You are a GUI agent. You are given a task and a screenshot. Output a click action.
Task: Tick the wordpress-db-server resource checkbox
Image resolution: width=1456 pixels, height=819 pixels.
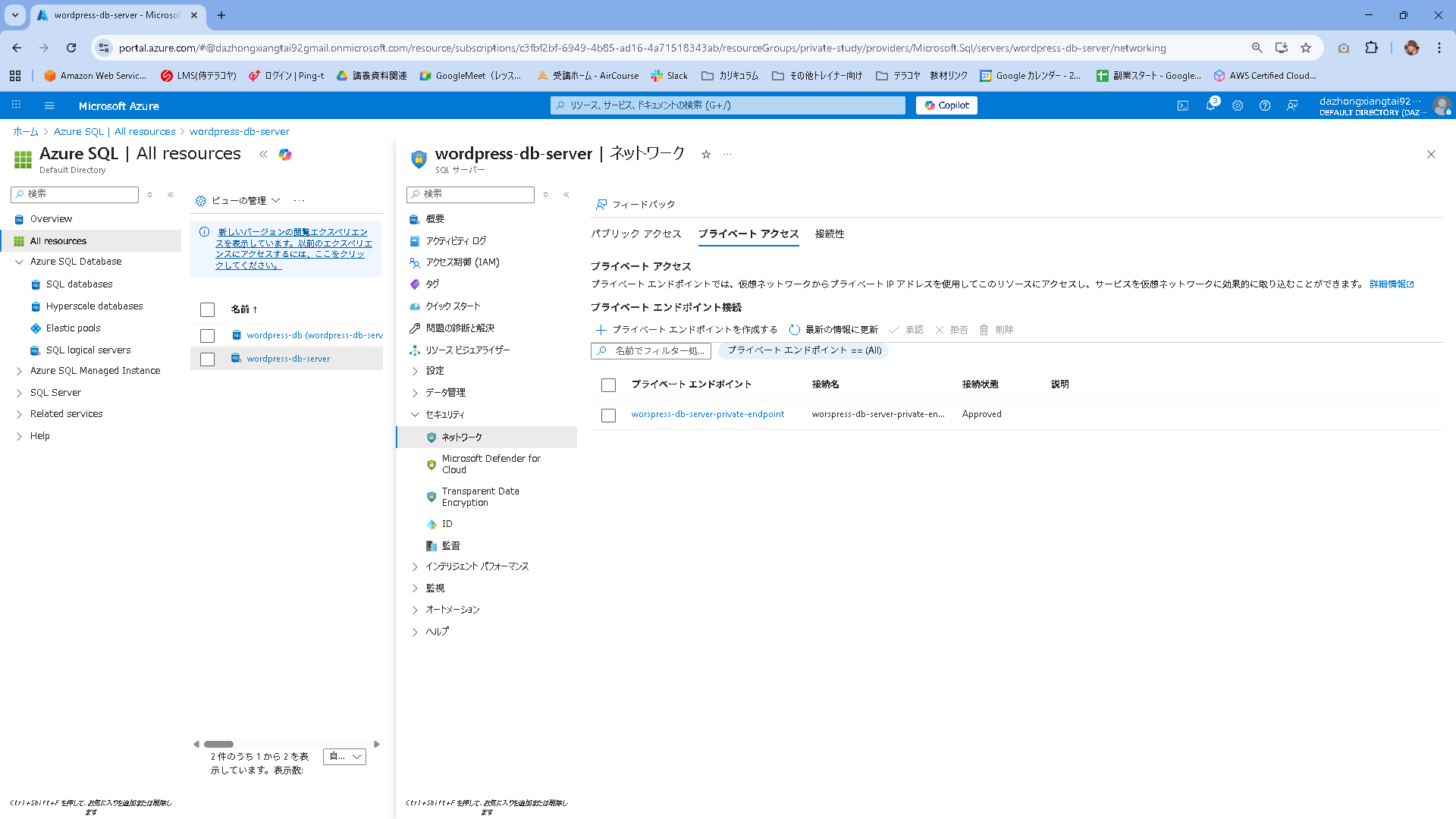(207, 359)
